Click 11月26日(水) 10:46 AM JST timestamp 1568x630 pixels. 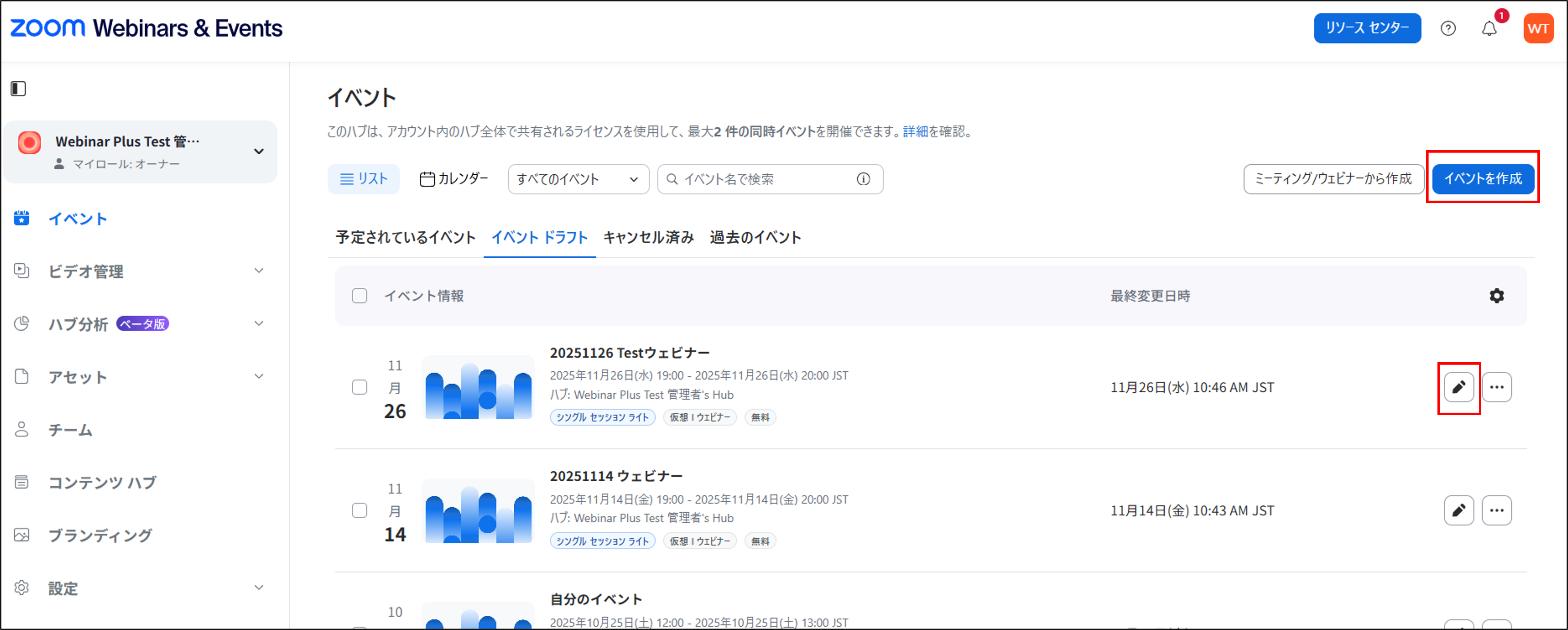click(1192, 388)
